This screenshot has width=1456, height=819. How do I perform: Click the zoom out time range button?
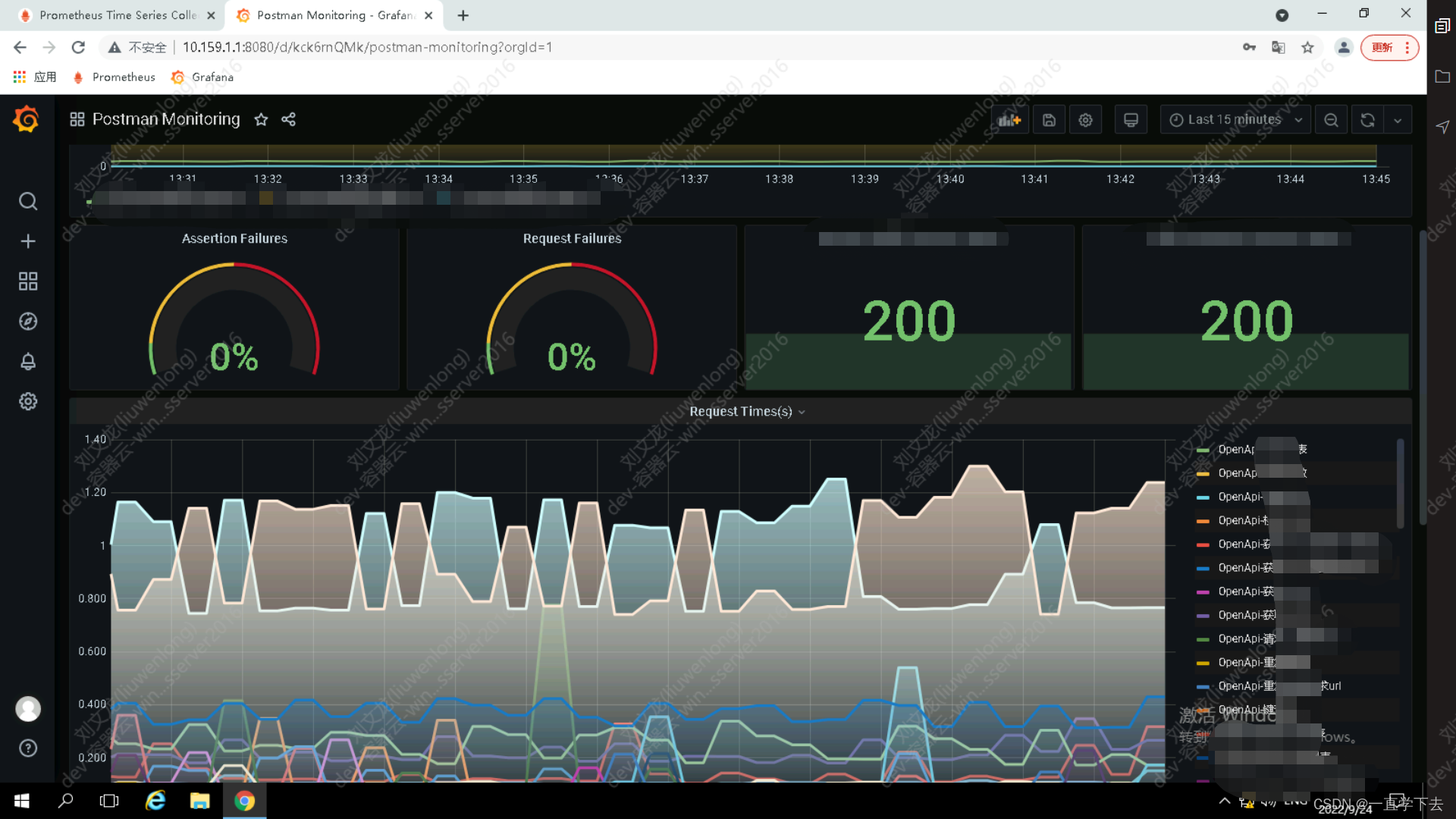click(1331, 120)
